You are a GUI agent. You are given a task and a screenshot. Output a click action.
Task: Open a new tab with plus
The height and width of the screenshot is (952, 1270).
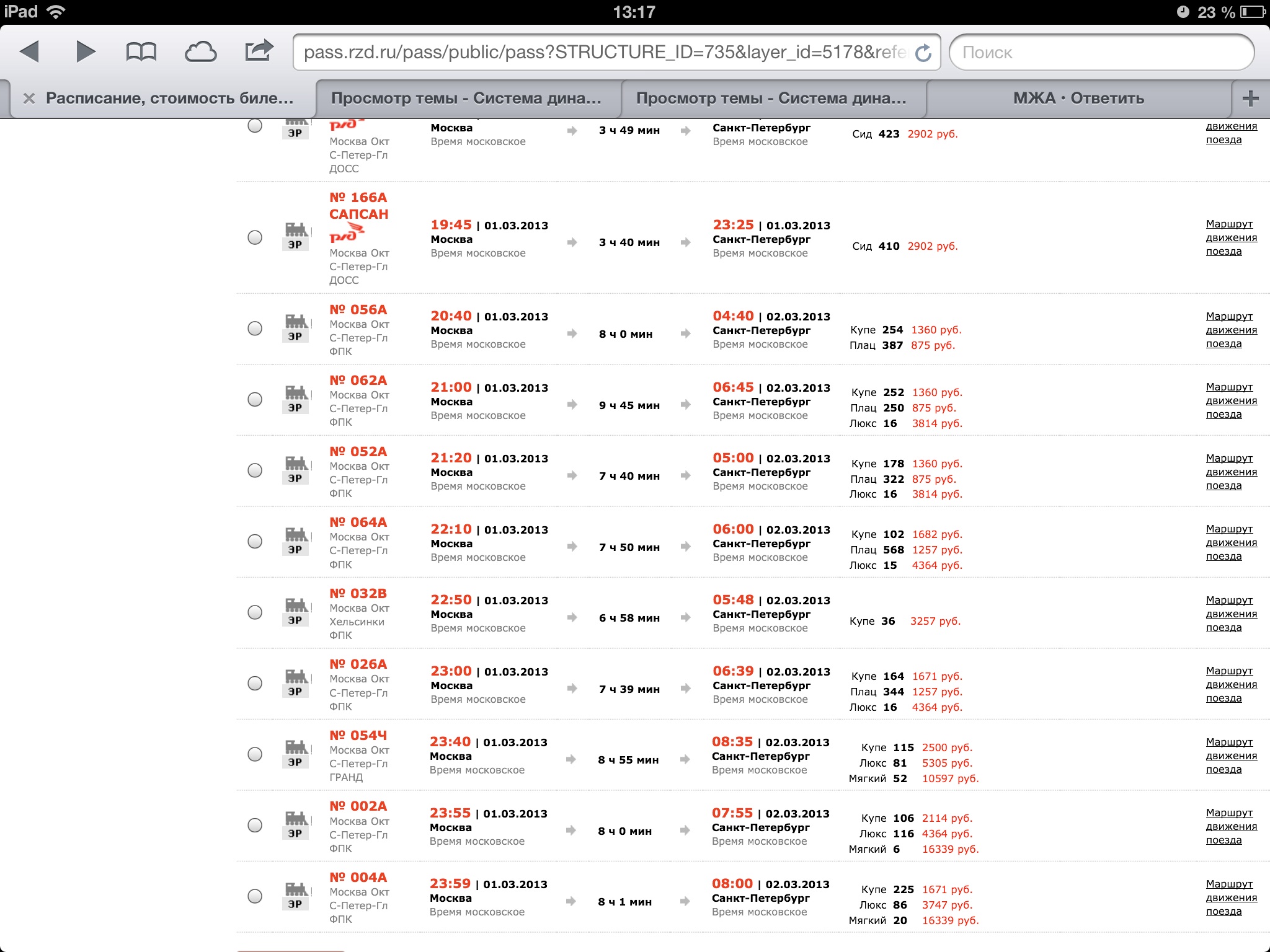(x=1250, y=98)
